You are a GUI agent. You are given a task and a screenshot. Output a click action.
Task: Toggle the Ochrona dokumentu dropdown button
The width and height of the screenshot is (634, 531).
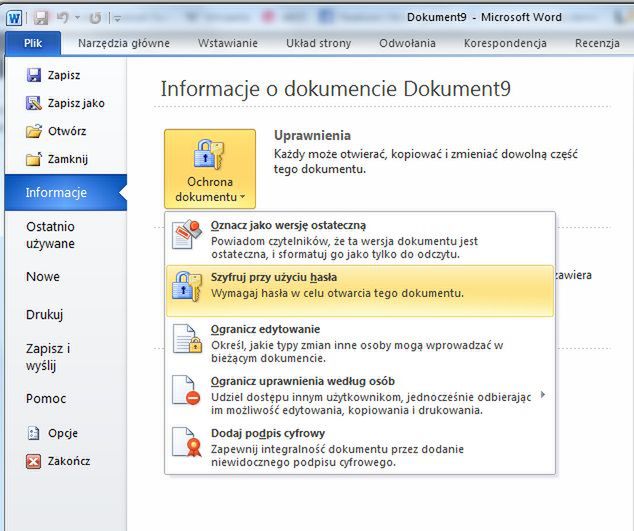pyautogui.click(x=210, y=169)
